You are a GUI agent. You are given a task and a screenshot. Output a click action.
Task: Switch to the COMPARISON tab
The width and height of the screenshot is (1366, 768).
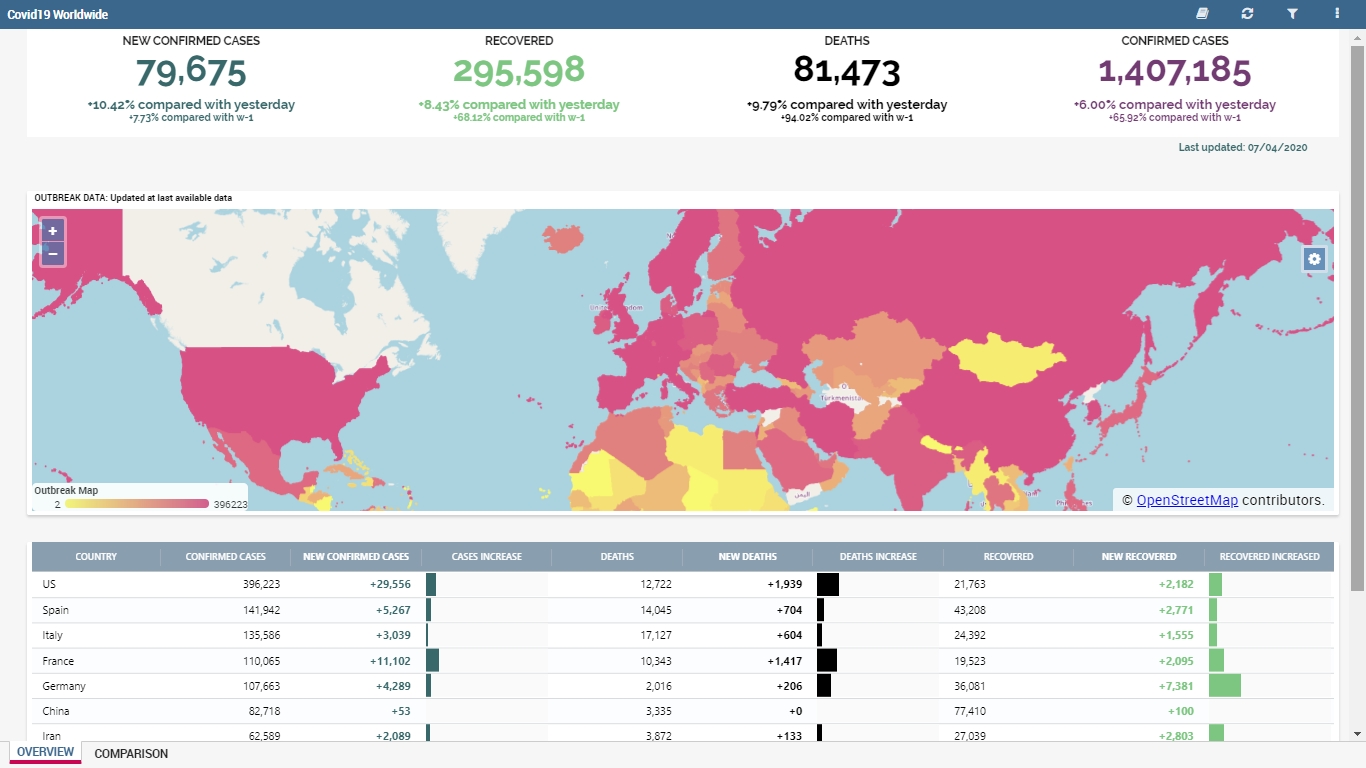(131, 754)
